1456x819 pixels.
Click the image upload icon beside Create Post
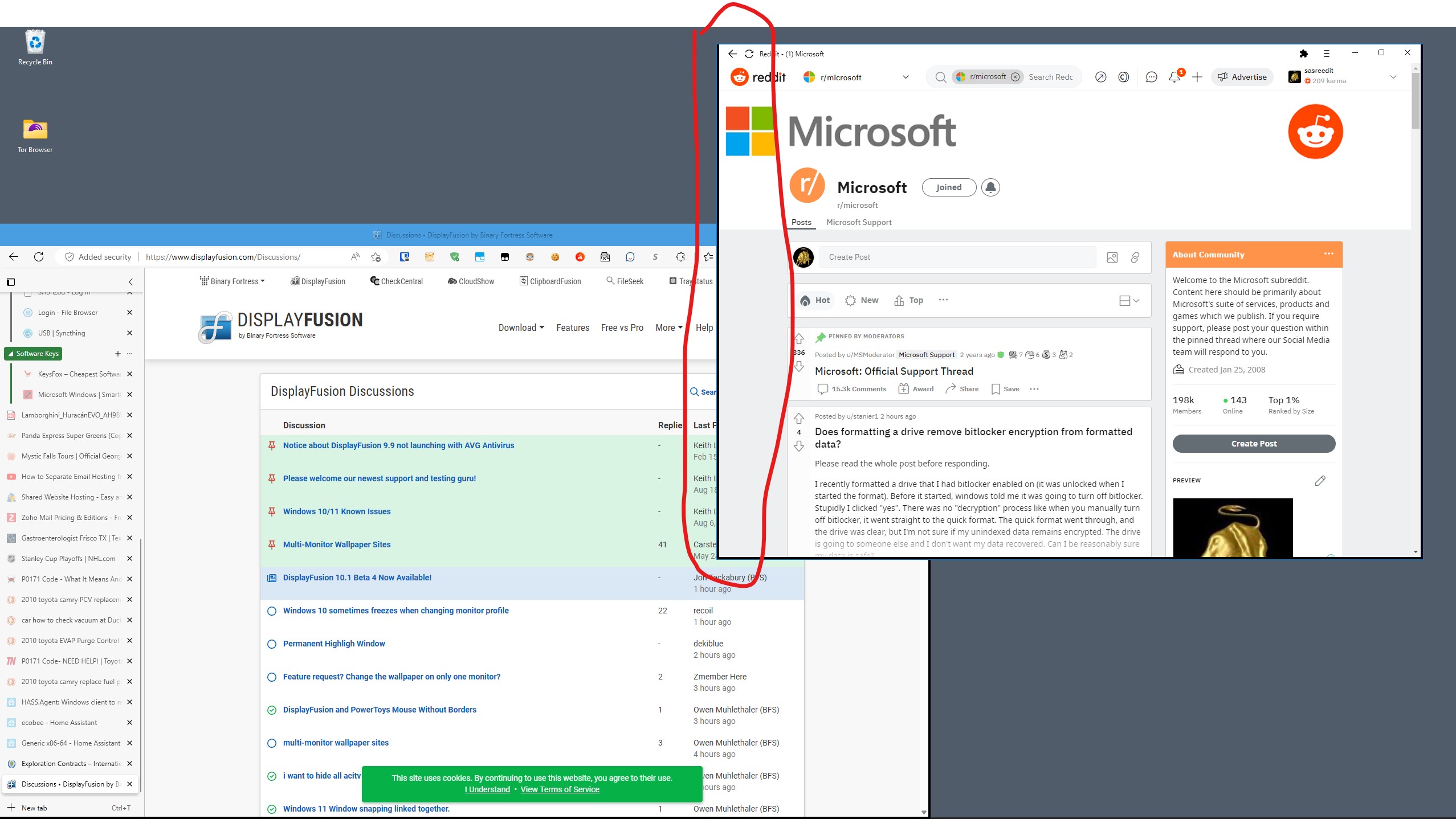tap(1112, 257)
